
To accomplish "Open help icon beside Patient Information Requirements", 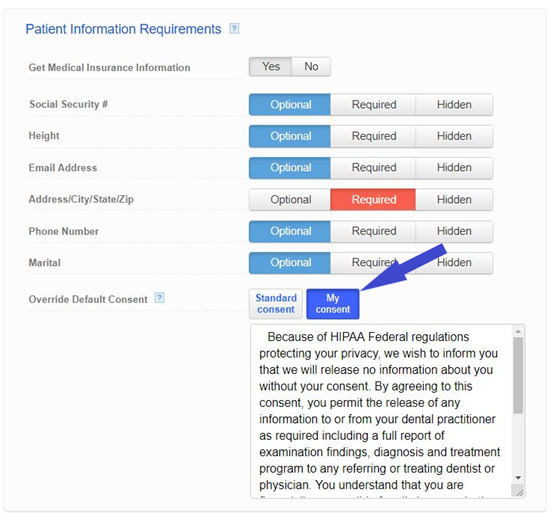I will [234, 28].
